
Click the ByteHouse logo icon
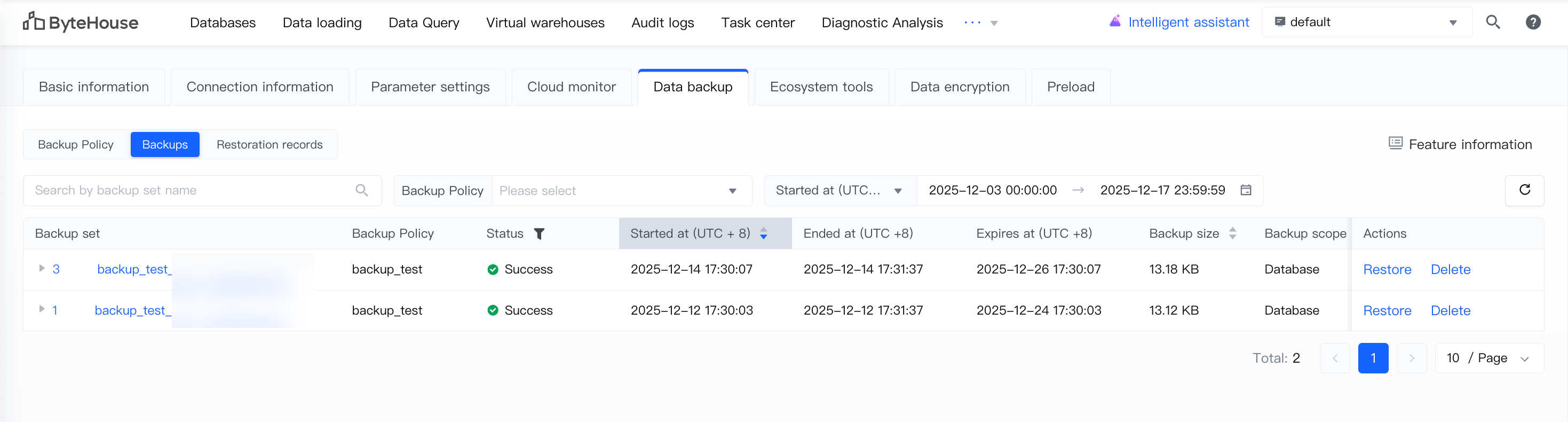pyautogui.click(x=34, y=21)
